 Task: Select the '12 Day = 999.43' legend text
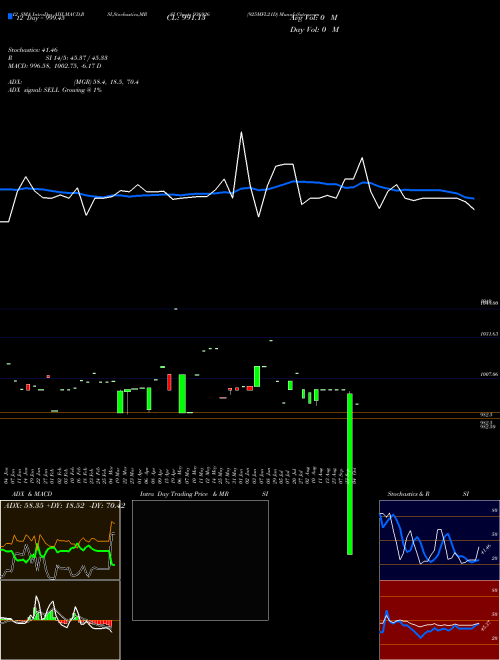coord(40,18)
